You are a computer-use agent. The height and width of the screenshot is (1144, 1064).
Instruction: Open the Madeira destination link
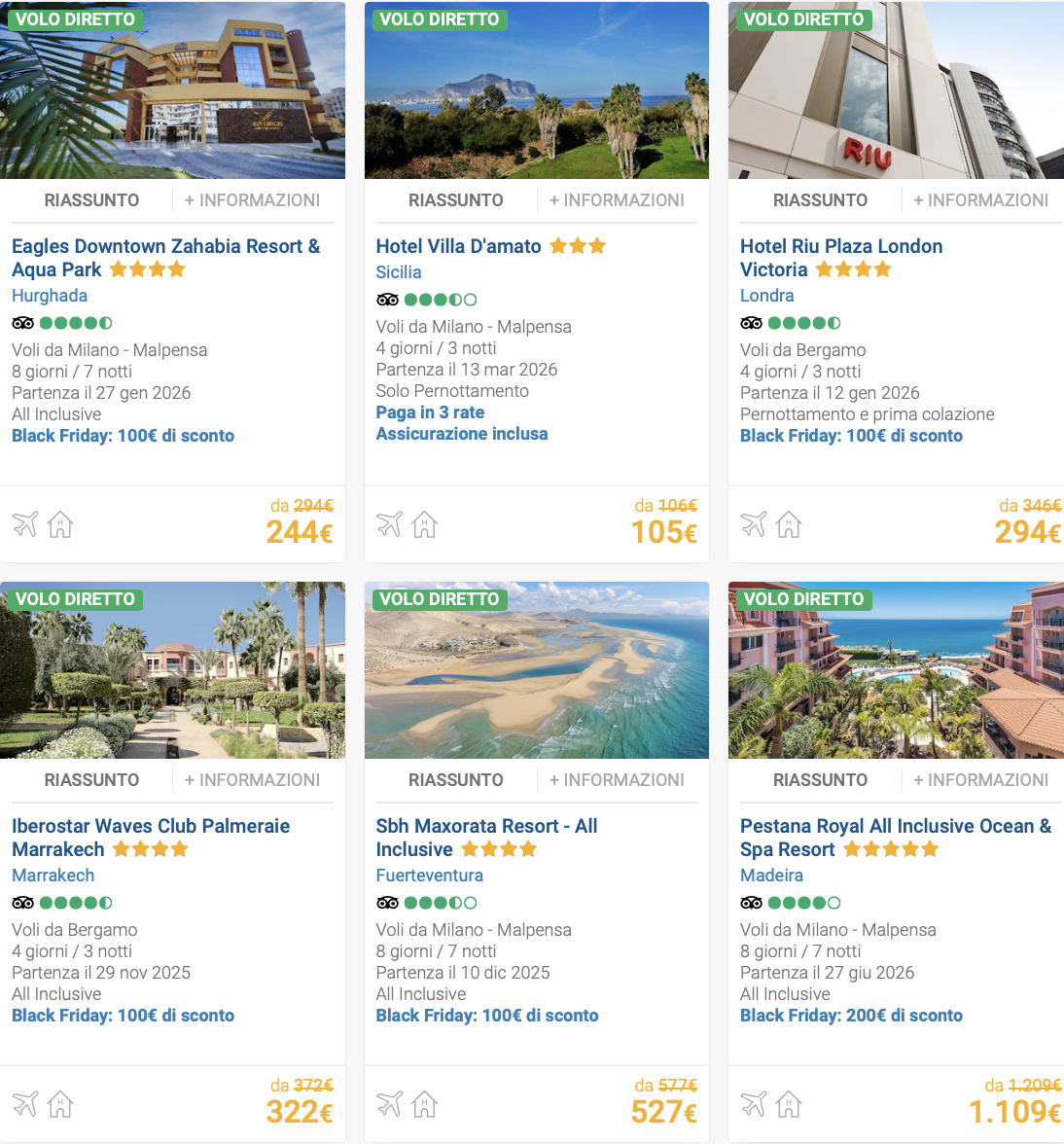coord(771,875)
